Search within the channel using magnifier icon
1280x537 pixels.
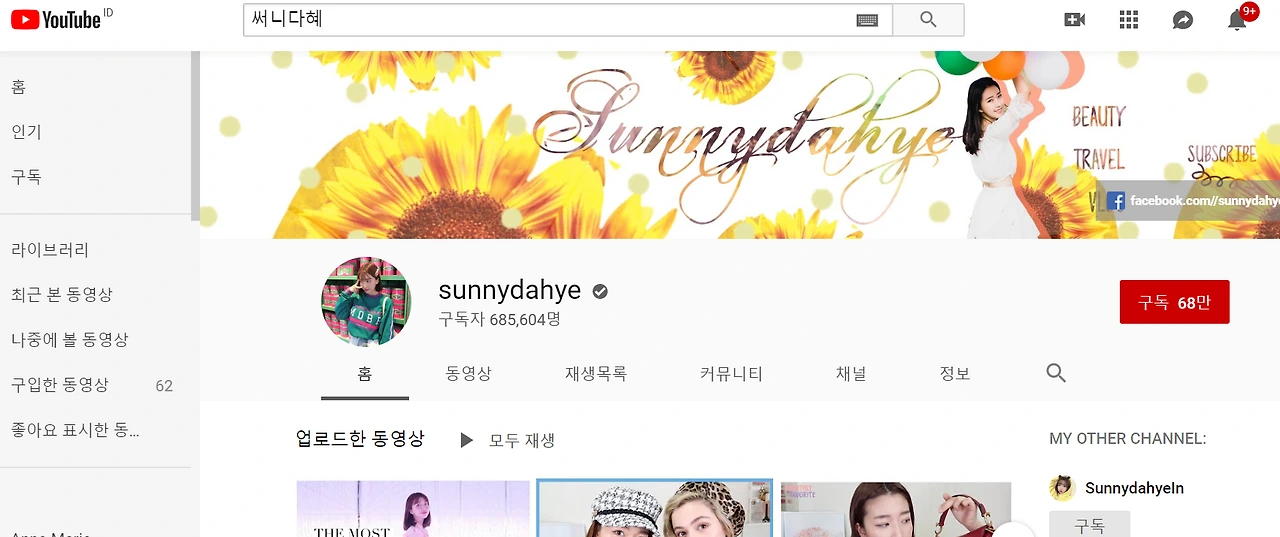tap(1056, 373)
